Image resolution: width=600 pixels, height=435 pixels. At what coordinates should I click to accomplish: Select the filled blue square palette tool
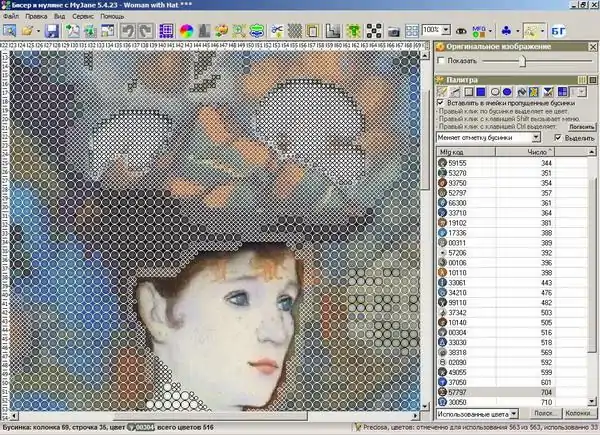(x=481, y=92)
